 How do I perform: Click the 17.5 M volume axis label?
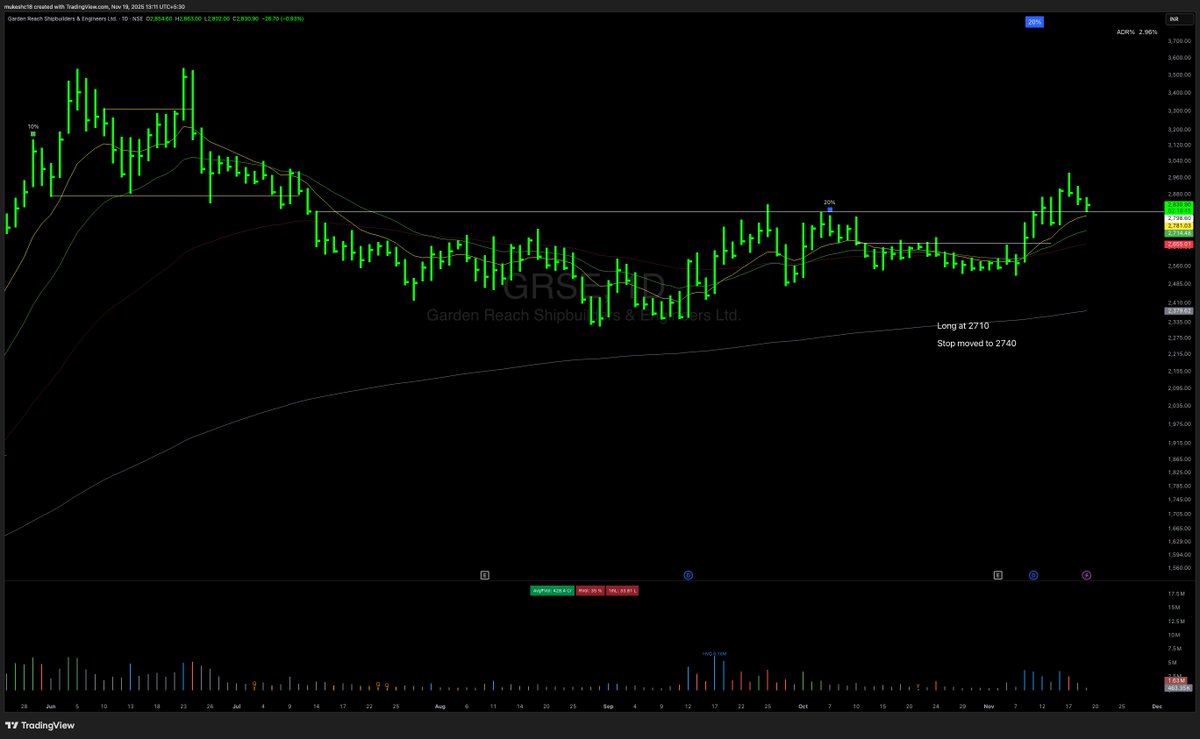point(1174,593)
